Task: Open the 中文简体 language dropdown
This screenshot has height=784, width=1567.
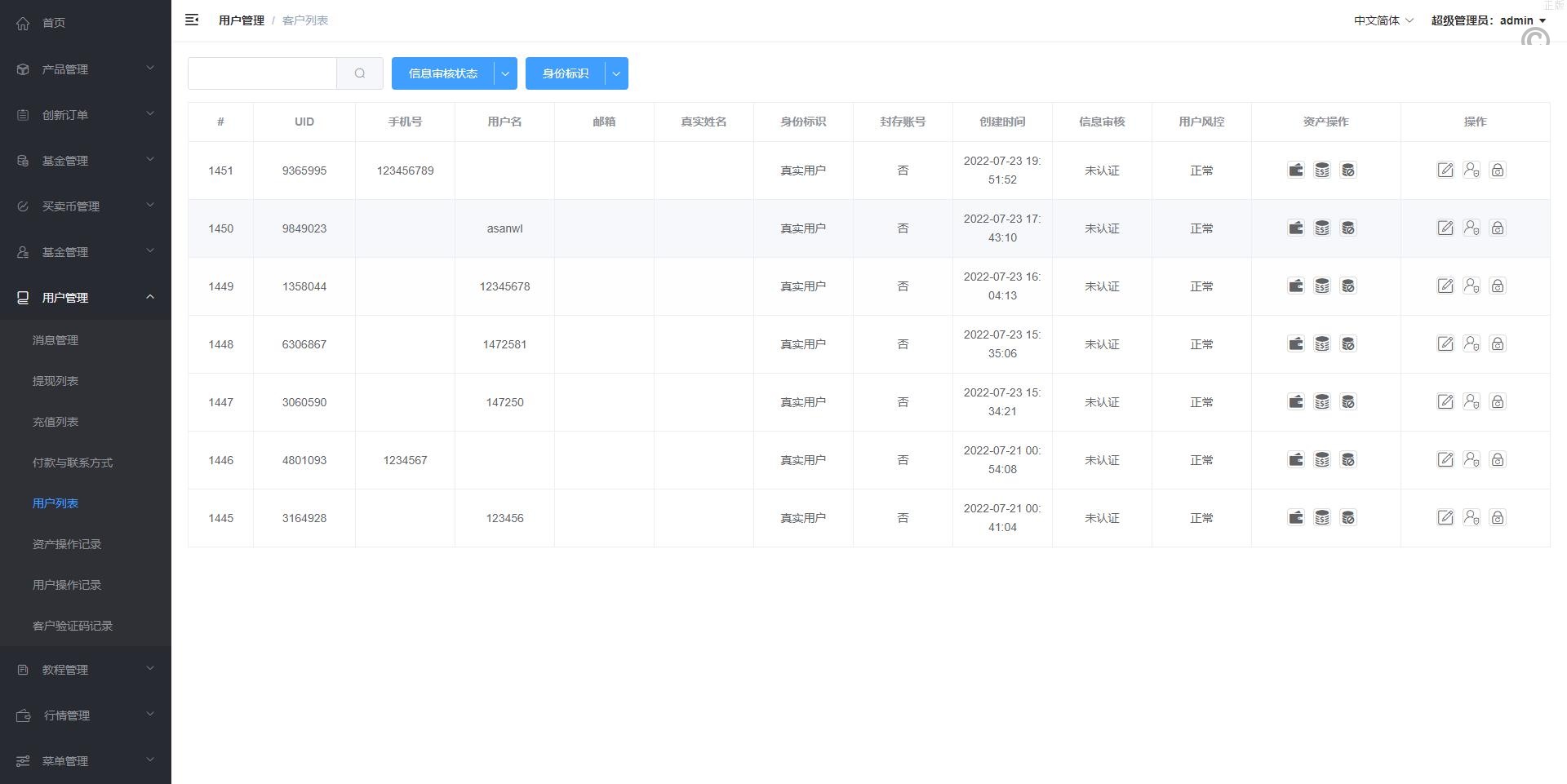Action: pyautogui.click(x=1383, y=20)
